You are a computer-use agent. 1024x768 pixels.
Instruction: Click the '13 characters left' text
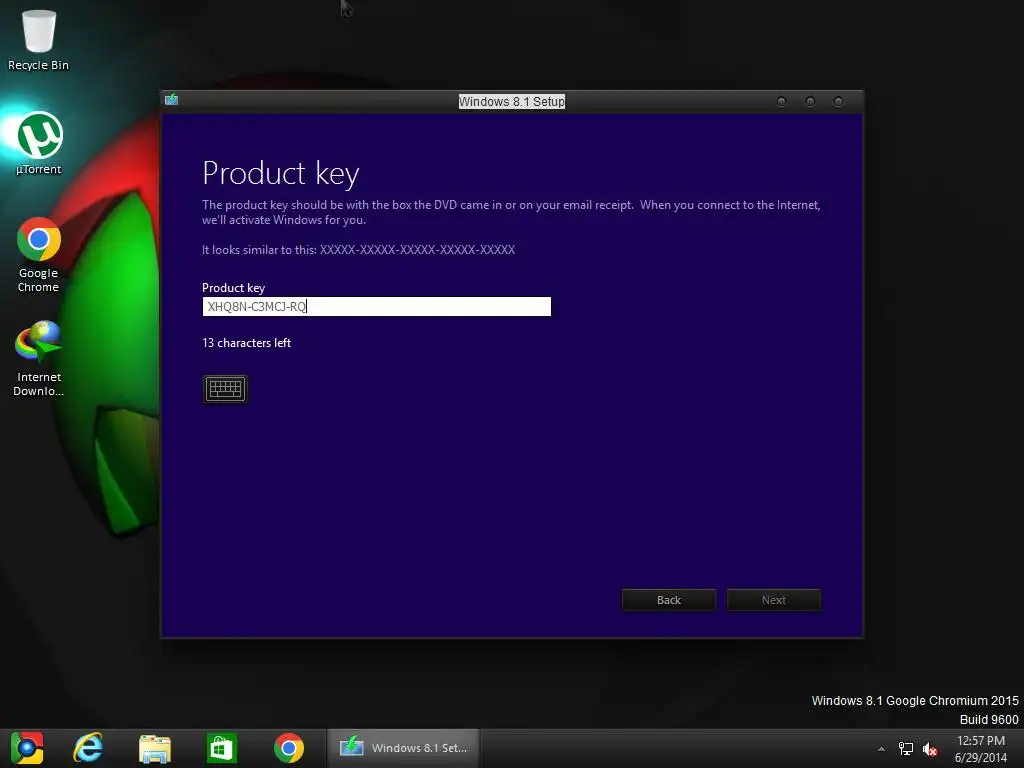click(246, 343)
